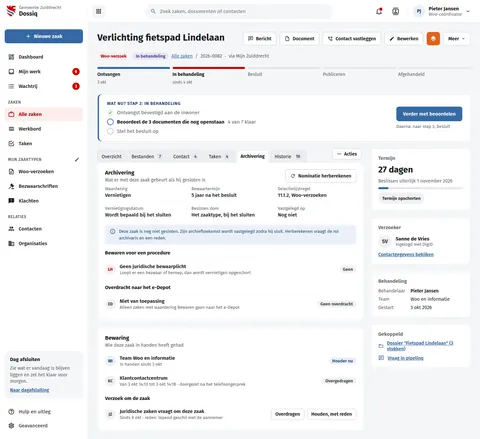Open Dashboard from the sidebar
Image resolution: width=480 pixels, height=439 pixels.
[44, 57]
